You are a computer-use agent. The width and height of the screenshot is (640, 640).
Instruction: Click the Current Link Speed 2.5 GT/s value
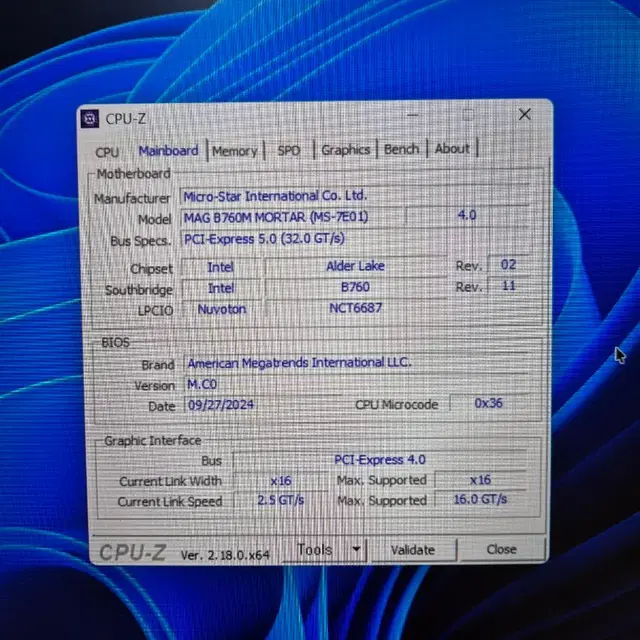click(281, 500)
